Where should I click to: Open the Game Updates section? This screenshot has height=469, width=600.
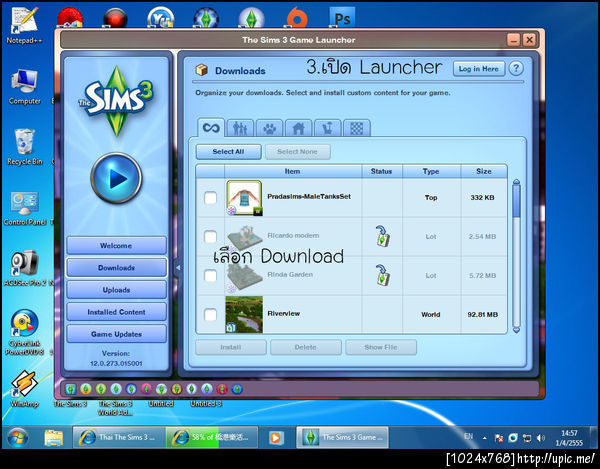116,334
